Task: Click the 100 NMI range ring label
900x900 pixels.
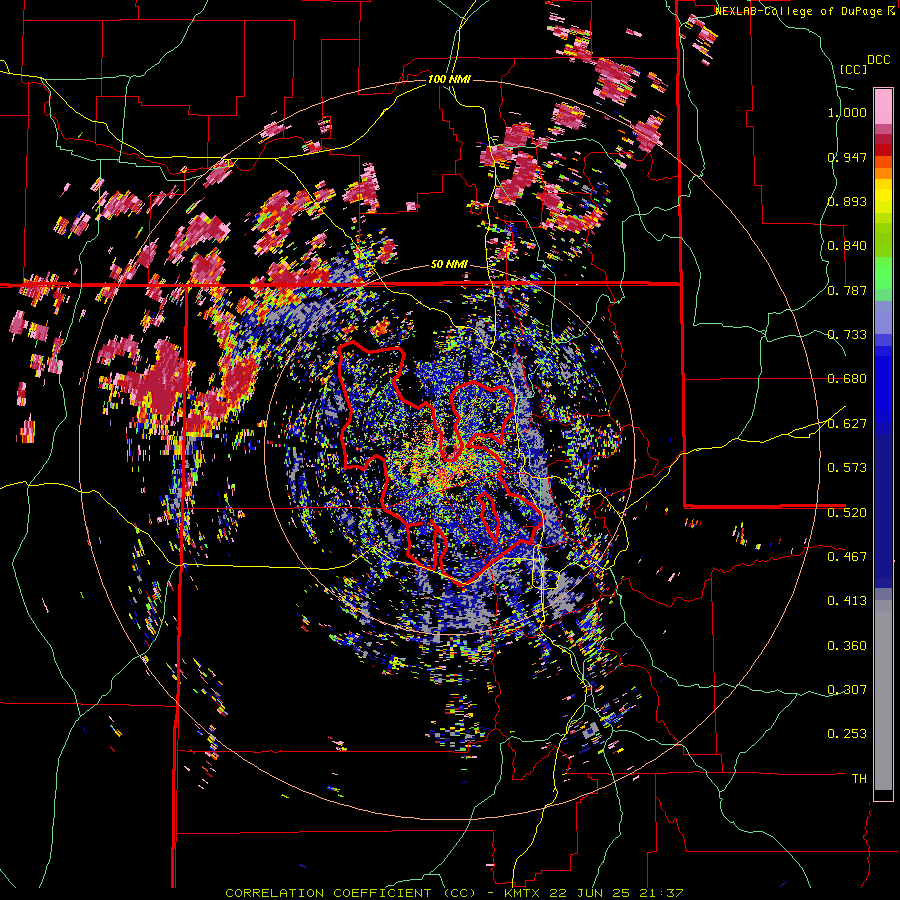Action: pyautogui.click(x=449, y=79)
